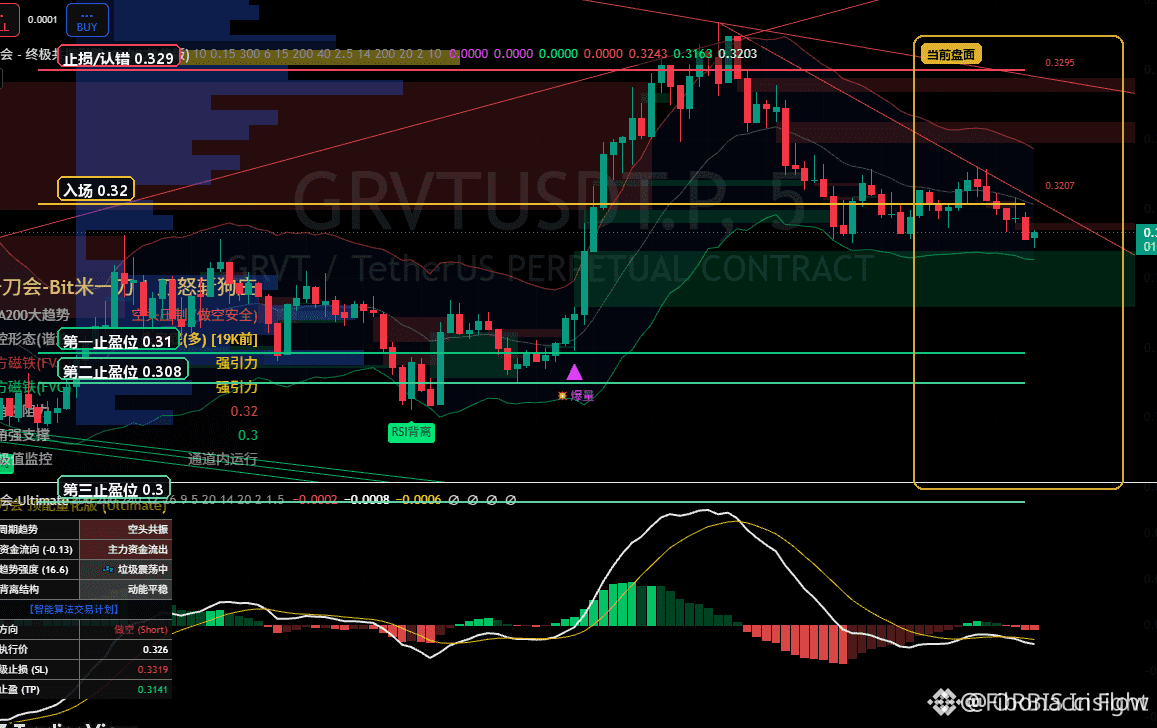Select the green 0.0000 indicator value

558,54
